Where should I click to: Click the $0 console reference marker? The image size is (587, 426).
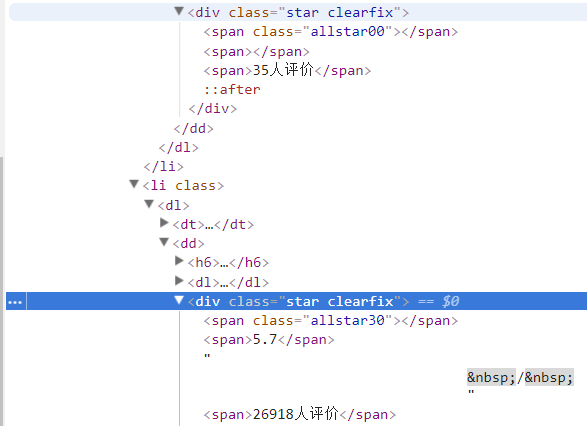[x=450, y=301]
